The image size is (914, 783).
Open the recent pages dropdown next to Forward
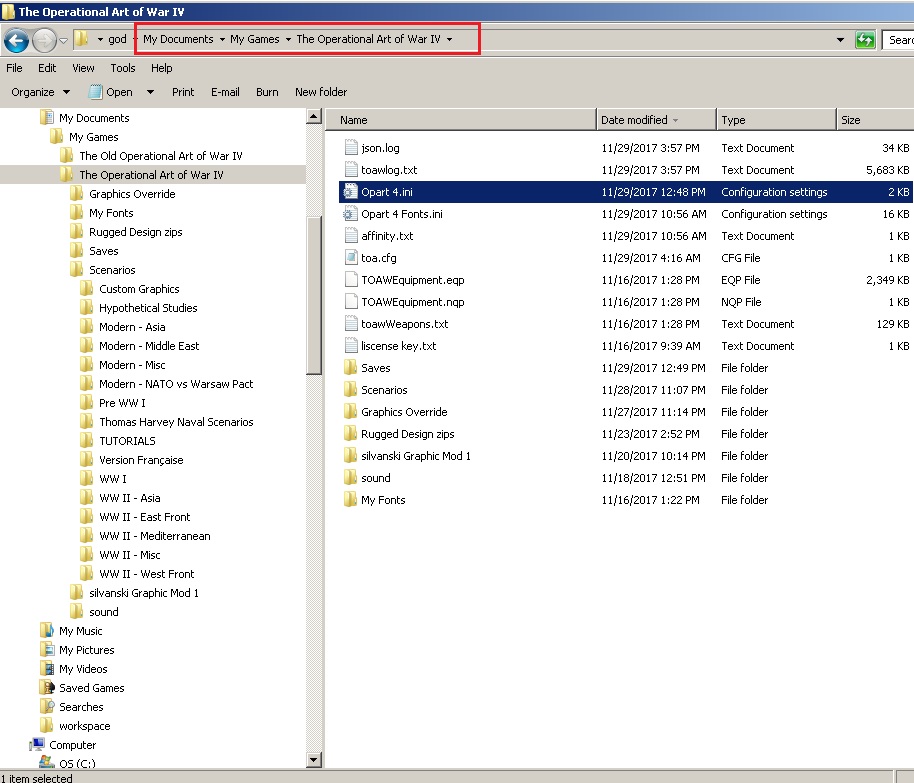(x=64, y=40)
